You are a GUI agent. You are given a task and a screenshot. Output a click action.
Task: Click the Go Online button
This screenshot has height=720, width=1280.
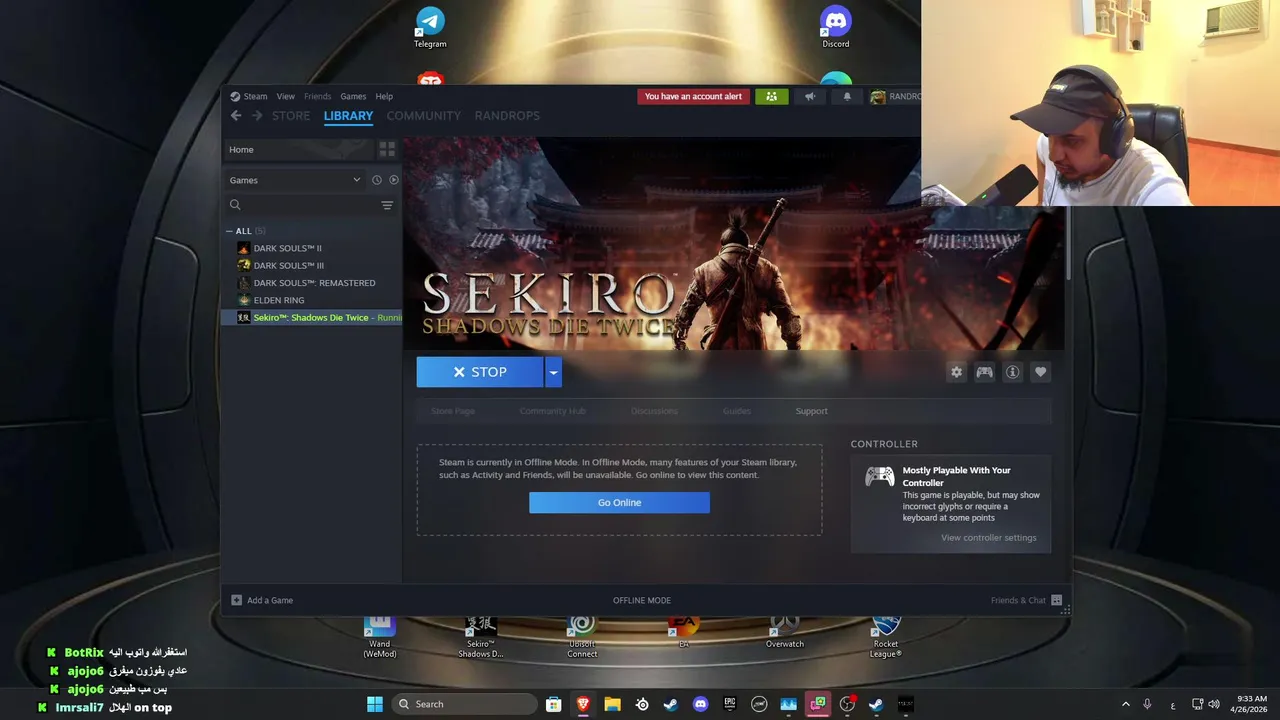pos(619,503)
